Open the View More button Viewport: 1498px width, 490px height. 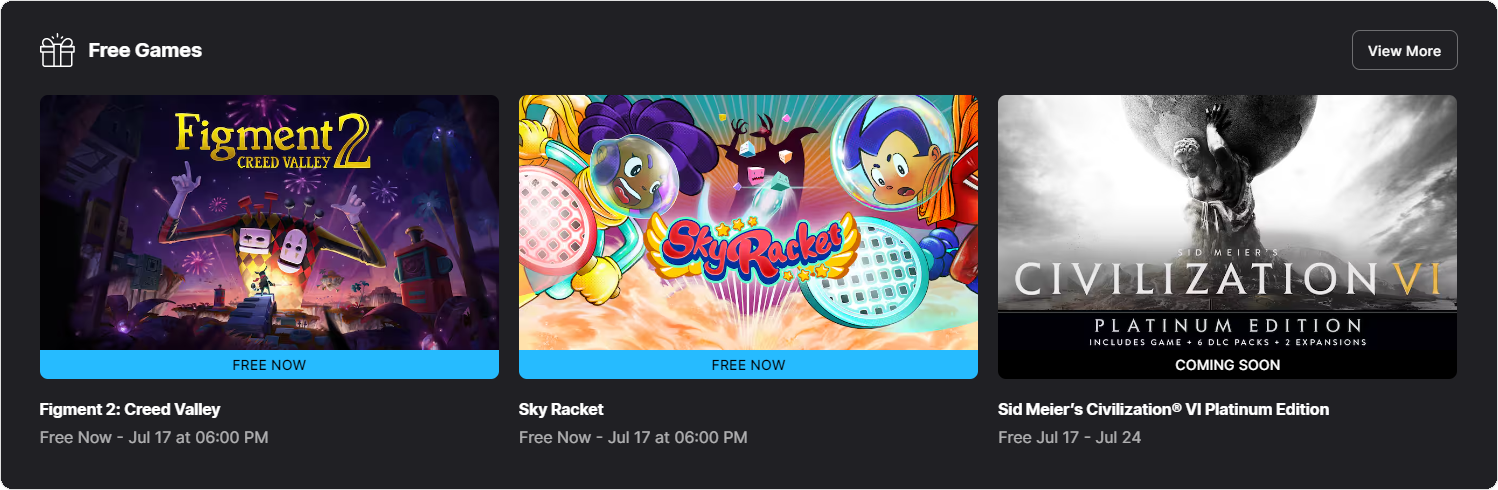pyautogui.click(x=1404, y=50)
